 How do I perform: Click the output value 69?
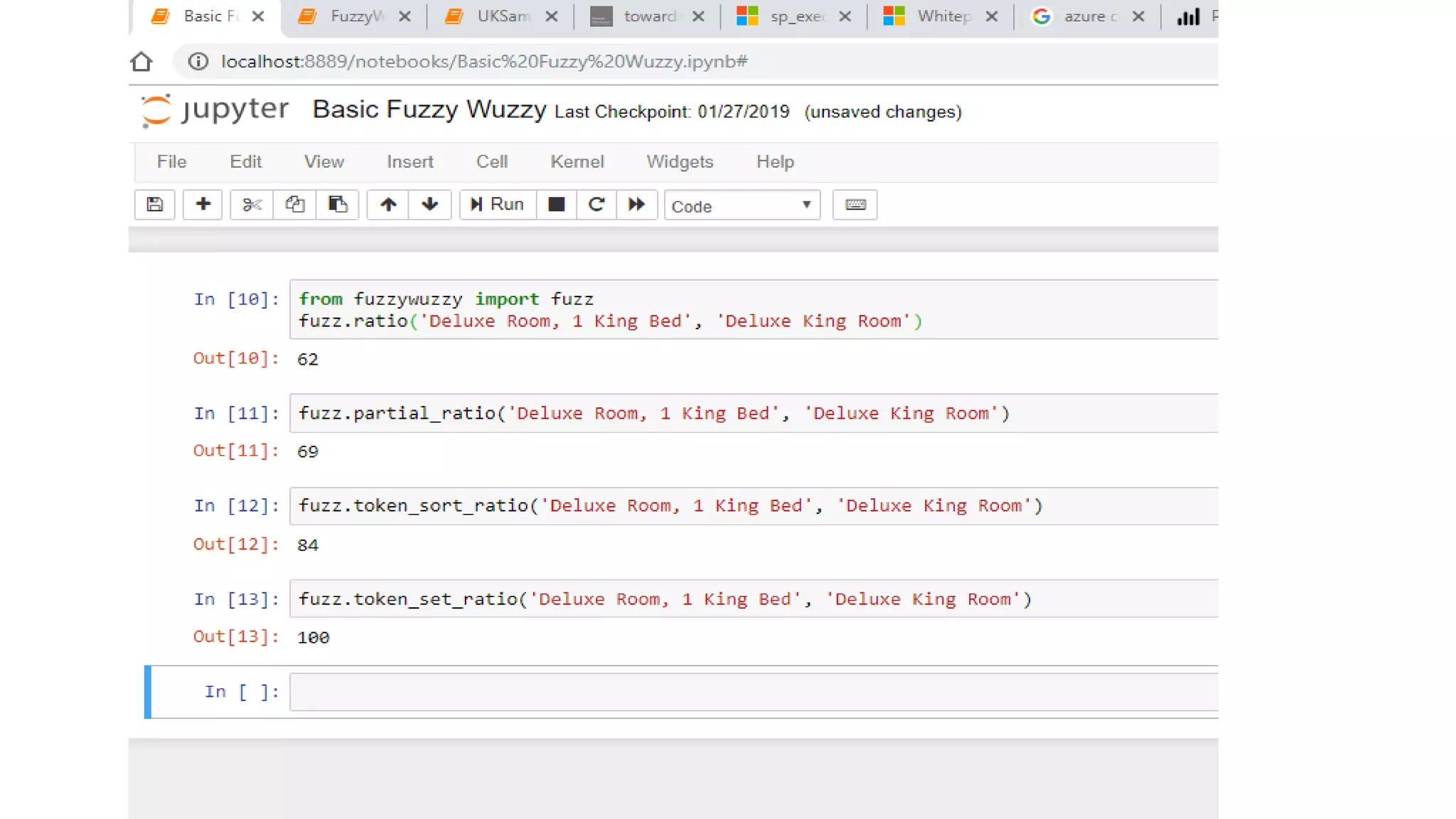308,452
